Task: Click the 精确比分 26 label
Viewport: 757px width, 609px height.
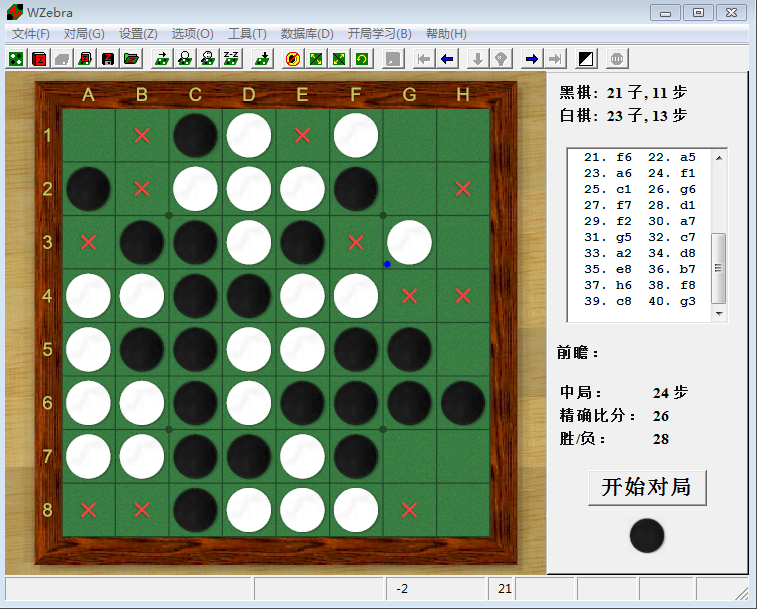Action: 614,416
